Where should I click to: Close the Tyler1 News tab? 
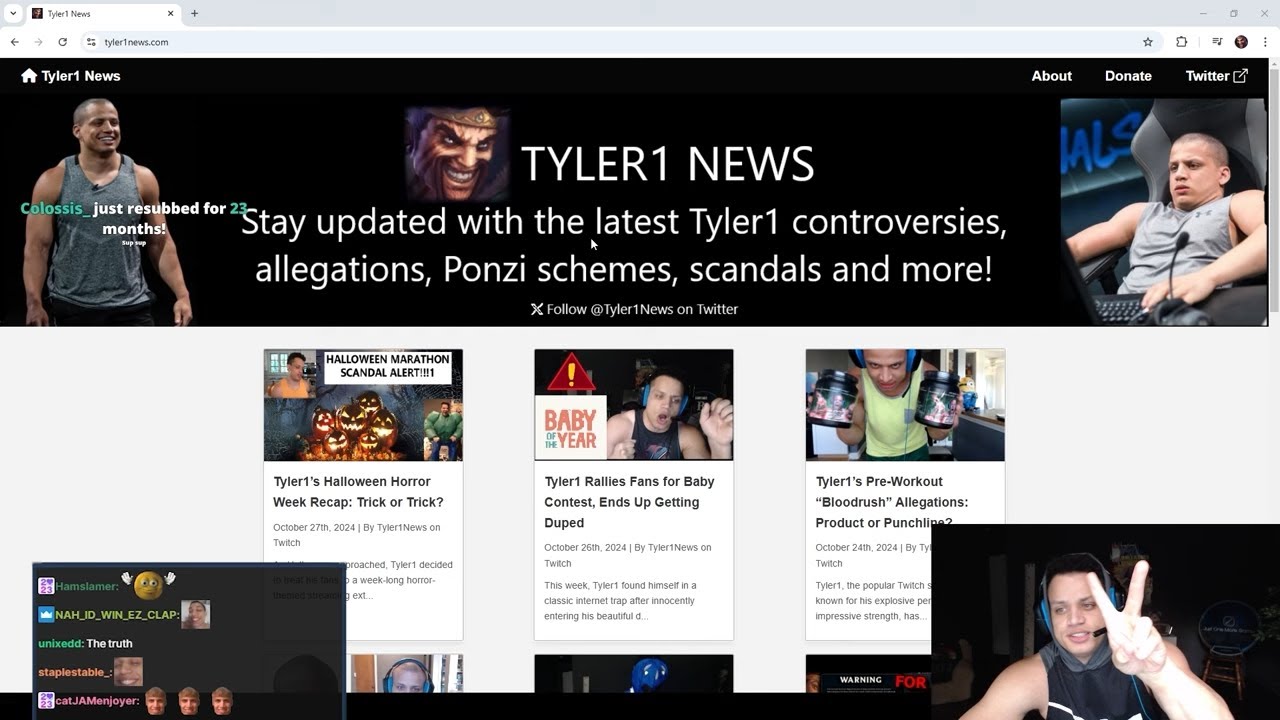[x=170, y=14]
